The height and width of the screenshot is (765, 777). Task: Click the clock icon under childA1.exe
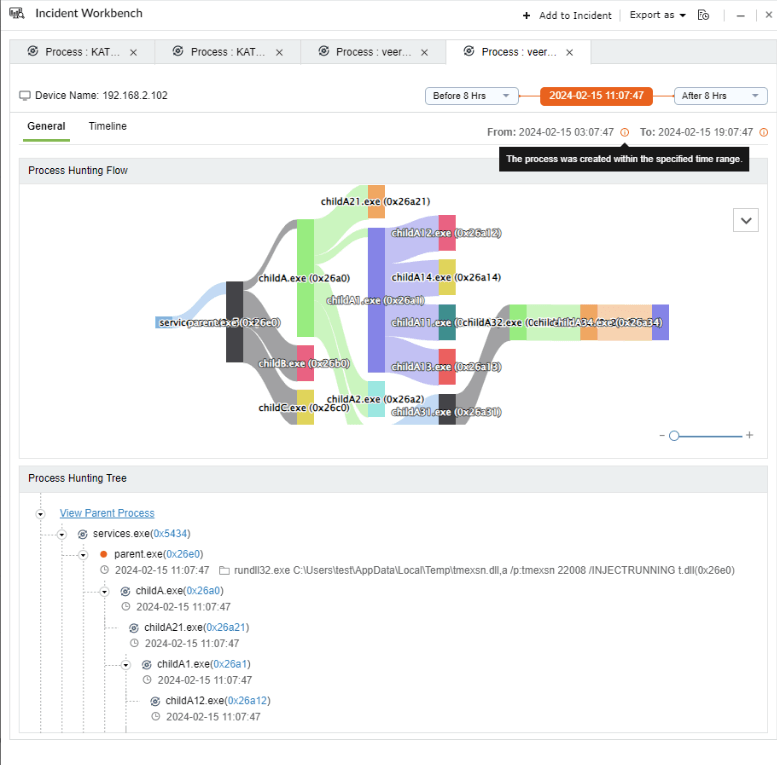(x=147, y=680)
